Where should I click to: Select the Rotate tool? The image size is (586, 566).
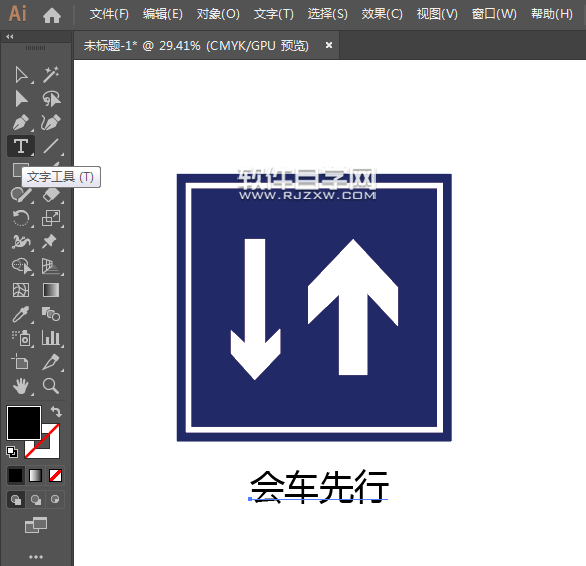click(21, 218)
